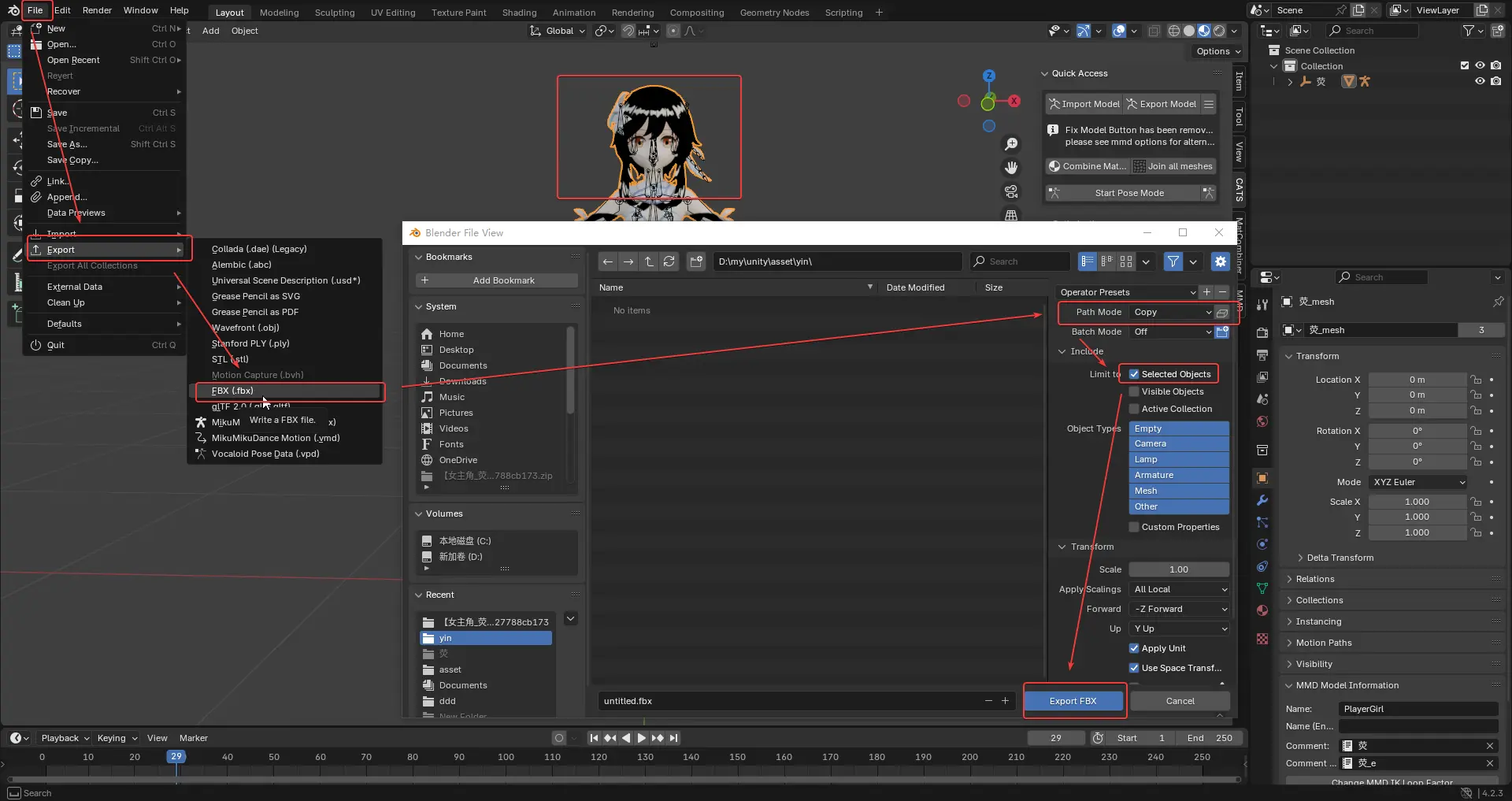1512x801 pixels.
Task: Open Operator Presets dropdown
Action: point(1127,292)
